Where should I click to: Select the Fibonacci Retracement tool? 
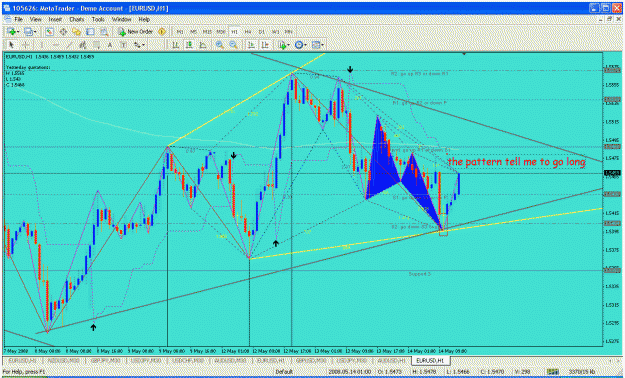pyautogui.click(x=96, y=45)
